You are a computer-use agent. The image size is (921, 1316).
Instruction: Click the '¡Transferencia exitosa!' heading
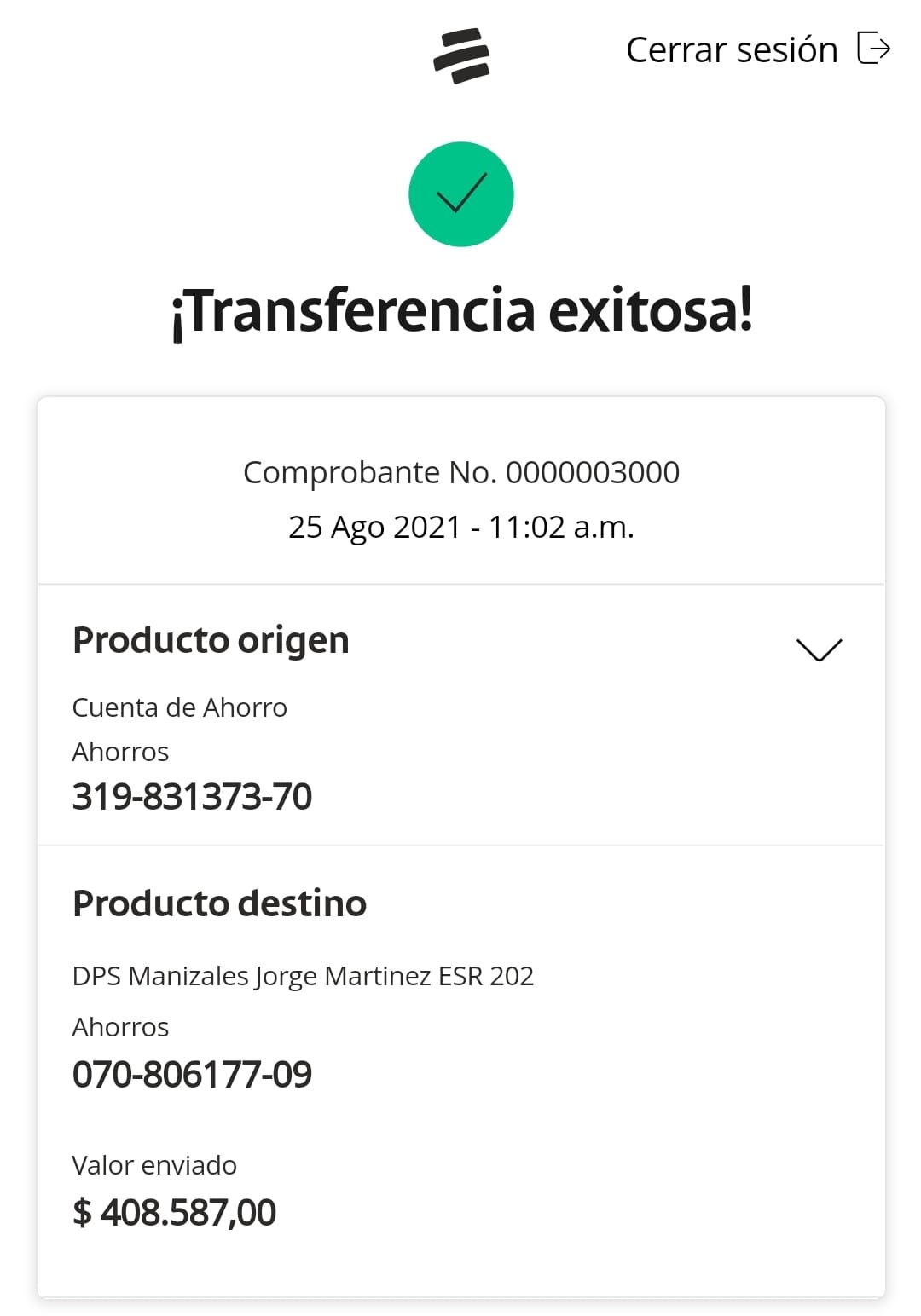pos(461,311)
